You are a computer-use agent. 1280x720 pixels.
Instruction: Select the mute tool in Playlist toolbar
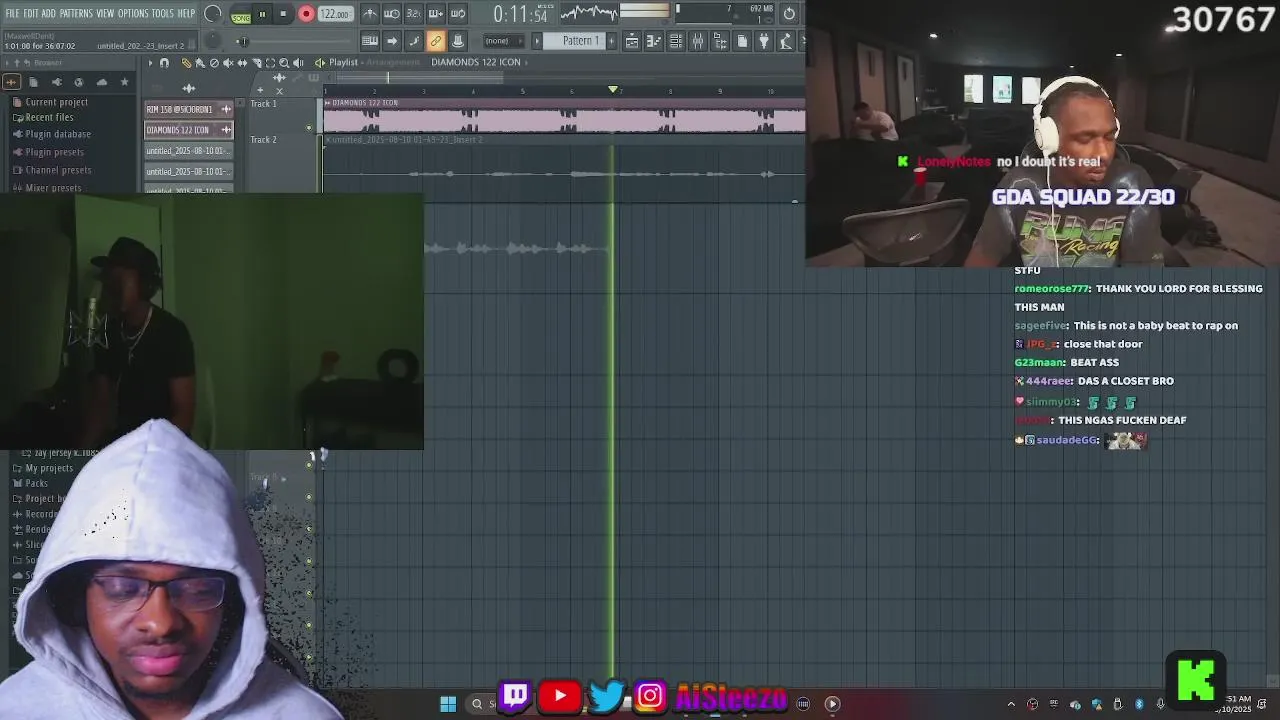[228, 63]
